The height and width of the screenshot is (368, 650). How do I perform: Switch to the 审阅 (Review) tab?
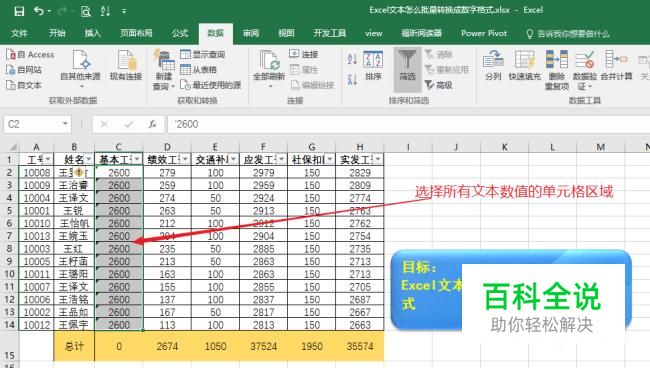pyautogui.click(x=251, y=33)
